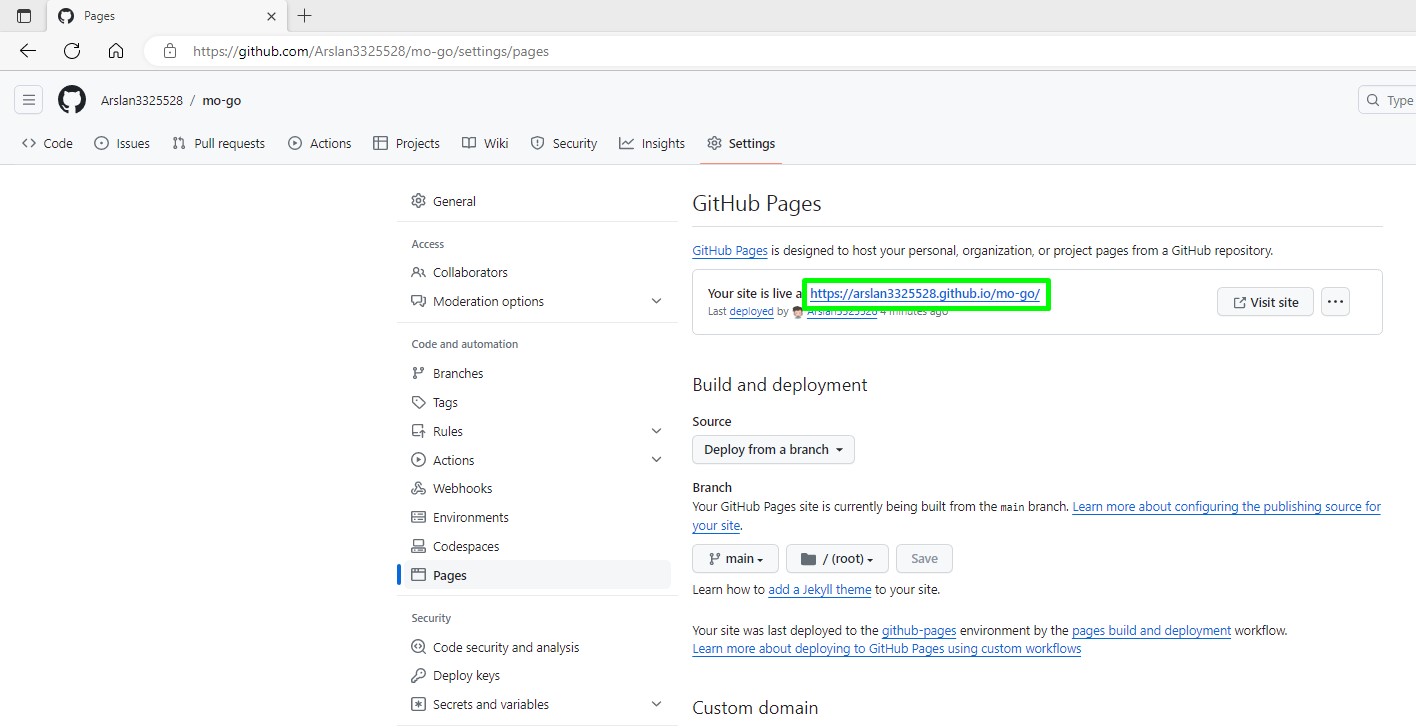Click the search box with Type placeholder
Screen dimensions: 1416x728
(1388, 100)
